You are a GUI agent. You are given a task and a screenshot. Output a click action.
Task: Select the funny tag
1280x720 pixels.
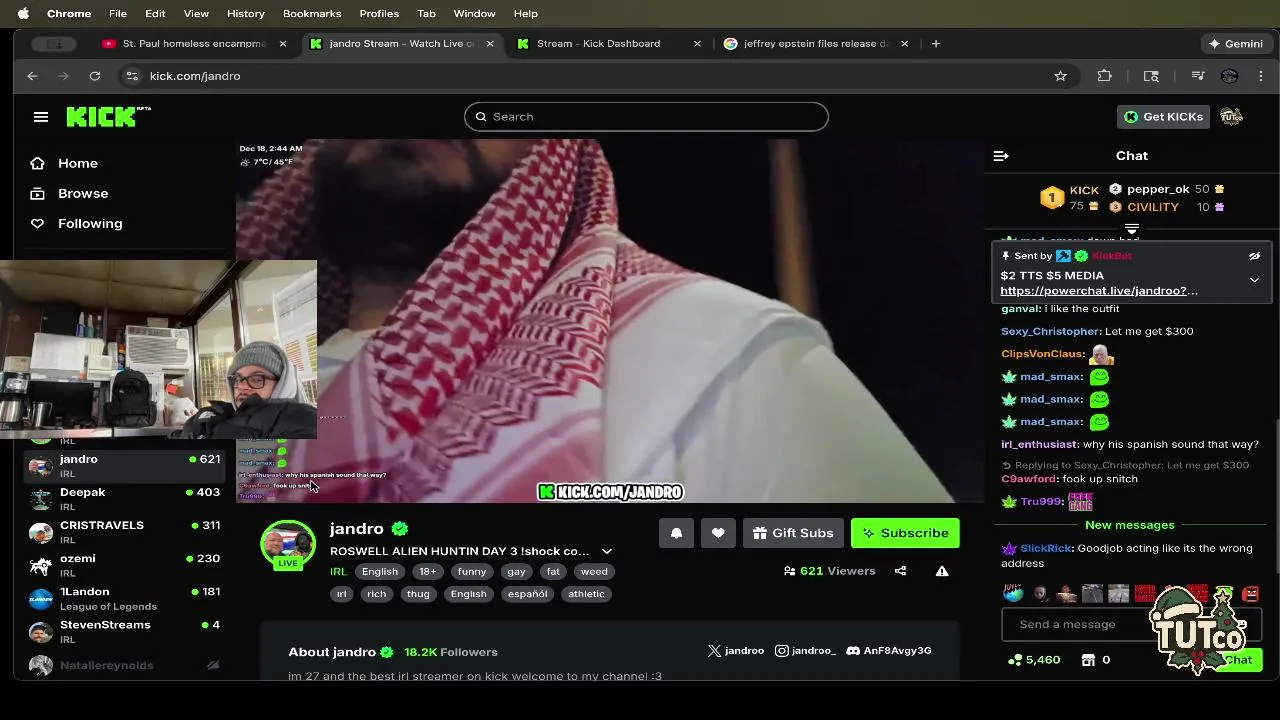472,572
